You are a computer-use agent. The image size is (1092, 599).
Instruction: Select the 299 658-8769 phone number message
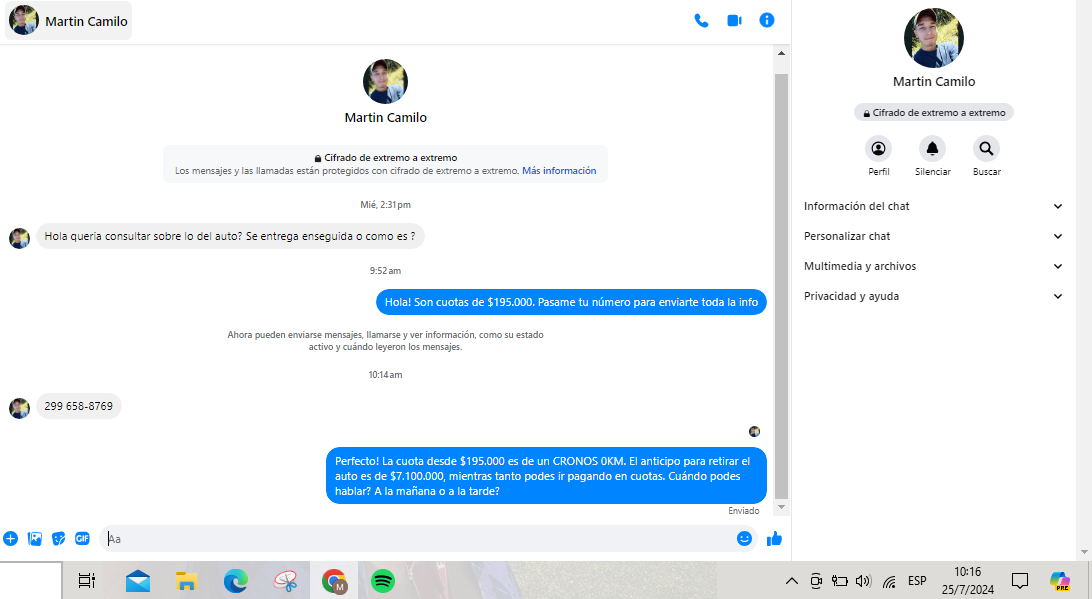79,406
